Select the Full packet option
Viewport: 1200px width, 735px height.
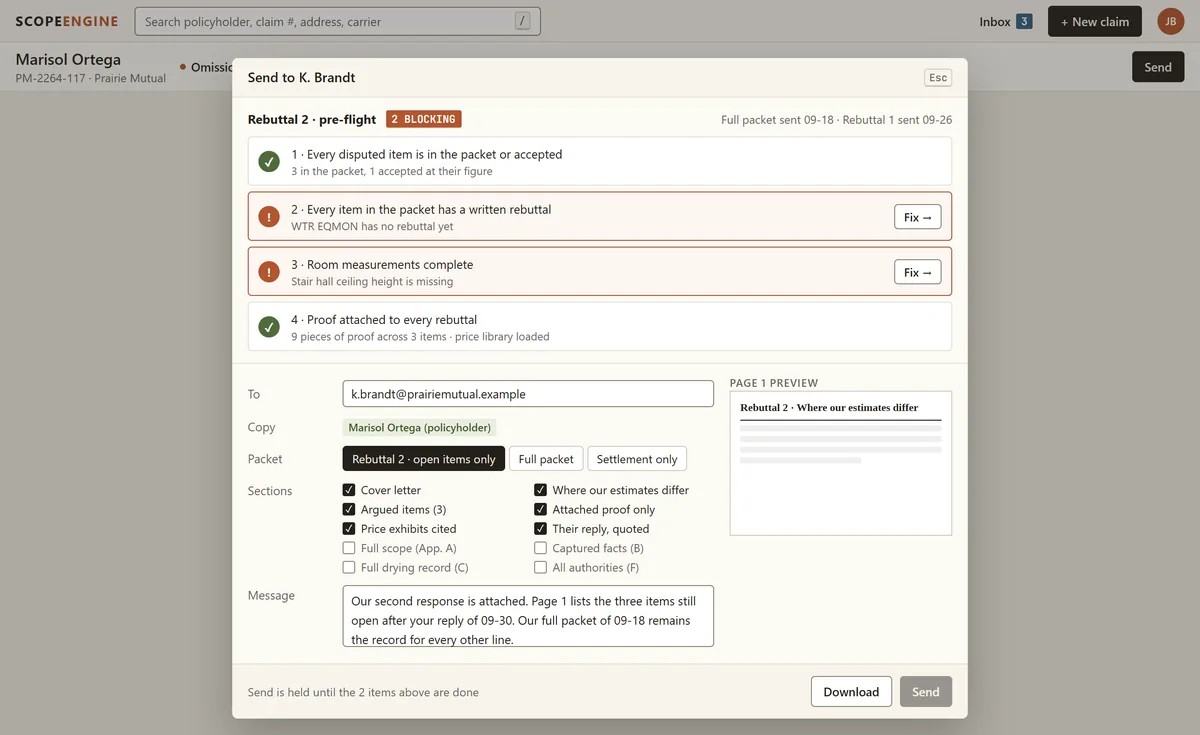click(x=546, y=459)
